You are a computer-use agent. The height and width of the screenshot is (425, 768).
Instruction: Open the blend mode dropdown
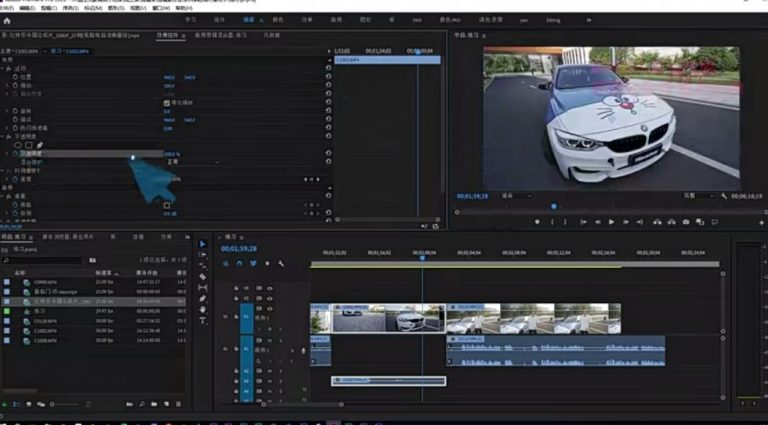pyautogui.click(x=180, y=161)
